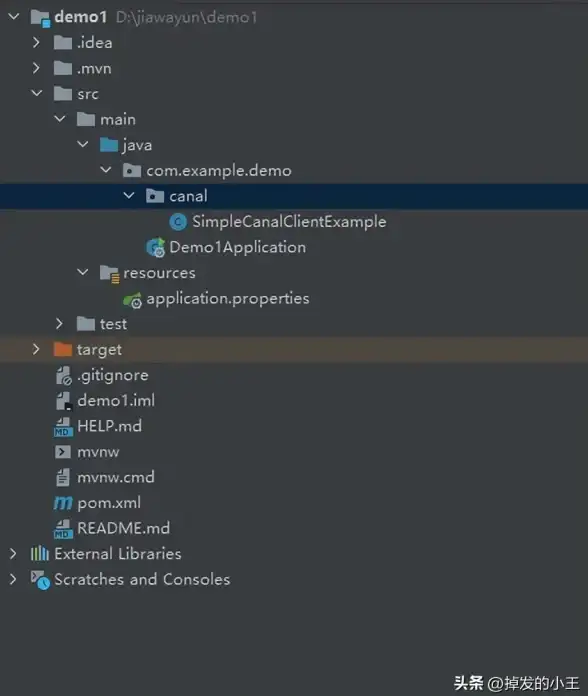Click the canal package icon
This screenshot has width=588, height=696.
point(155,196)
